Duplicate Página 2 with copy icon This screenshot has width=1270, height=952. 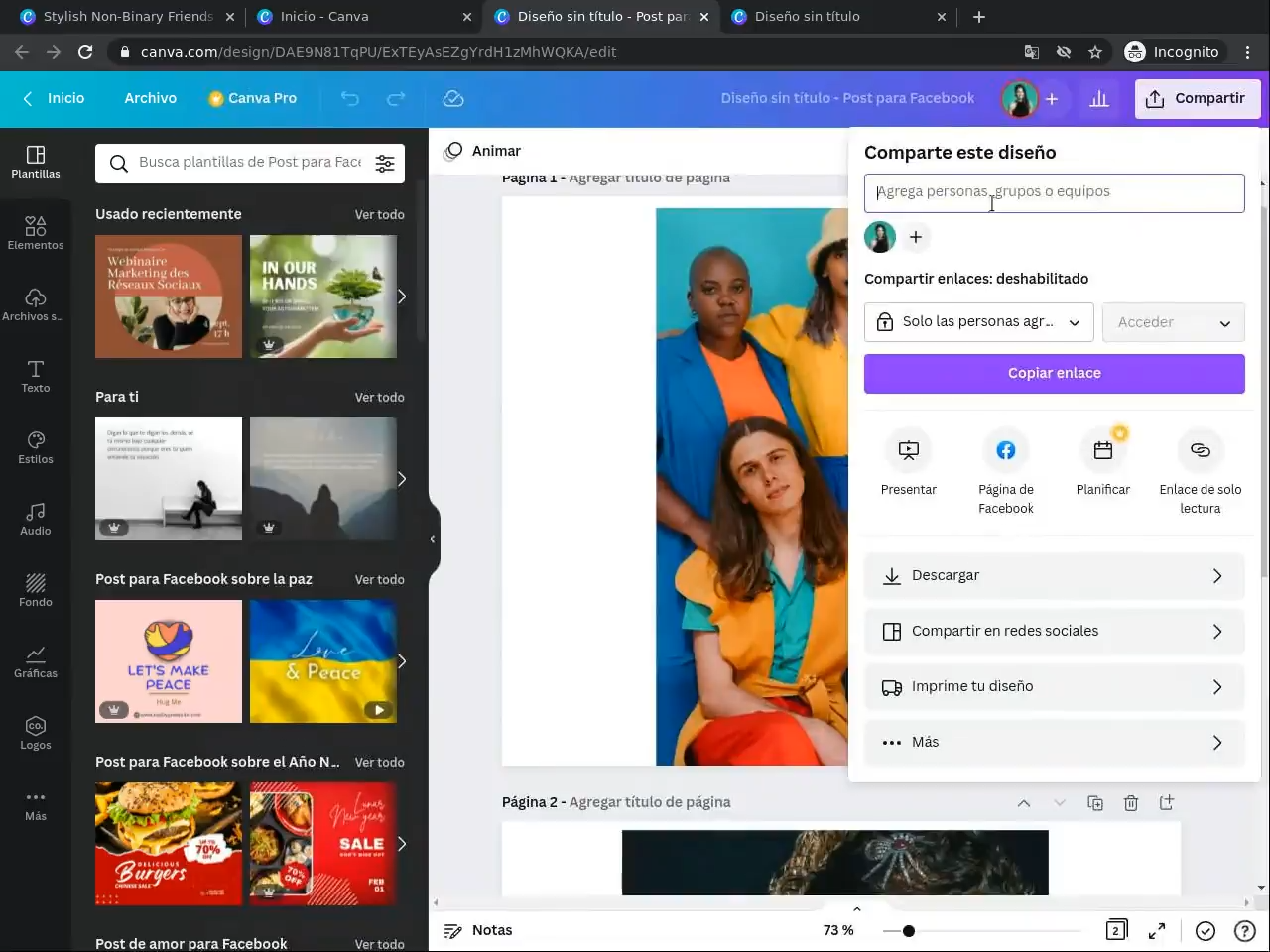(1095, 803)
